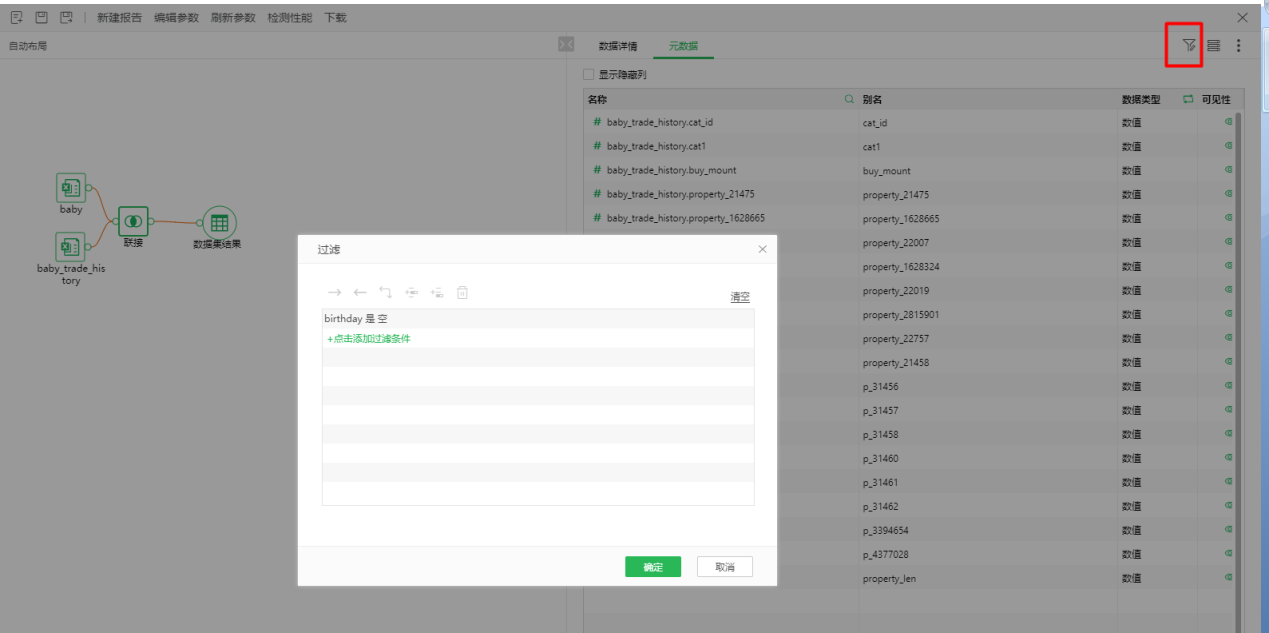Select the 联接 join node

click(133, 221)
